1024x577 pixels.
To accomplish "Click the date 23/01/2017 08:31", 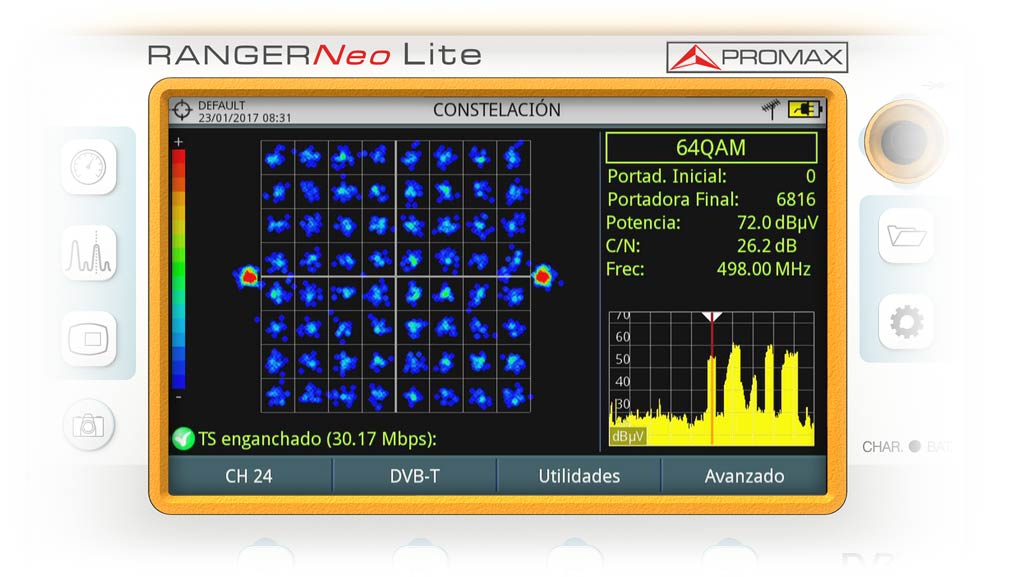I will point(245,118).
